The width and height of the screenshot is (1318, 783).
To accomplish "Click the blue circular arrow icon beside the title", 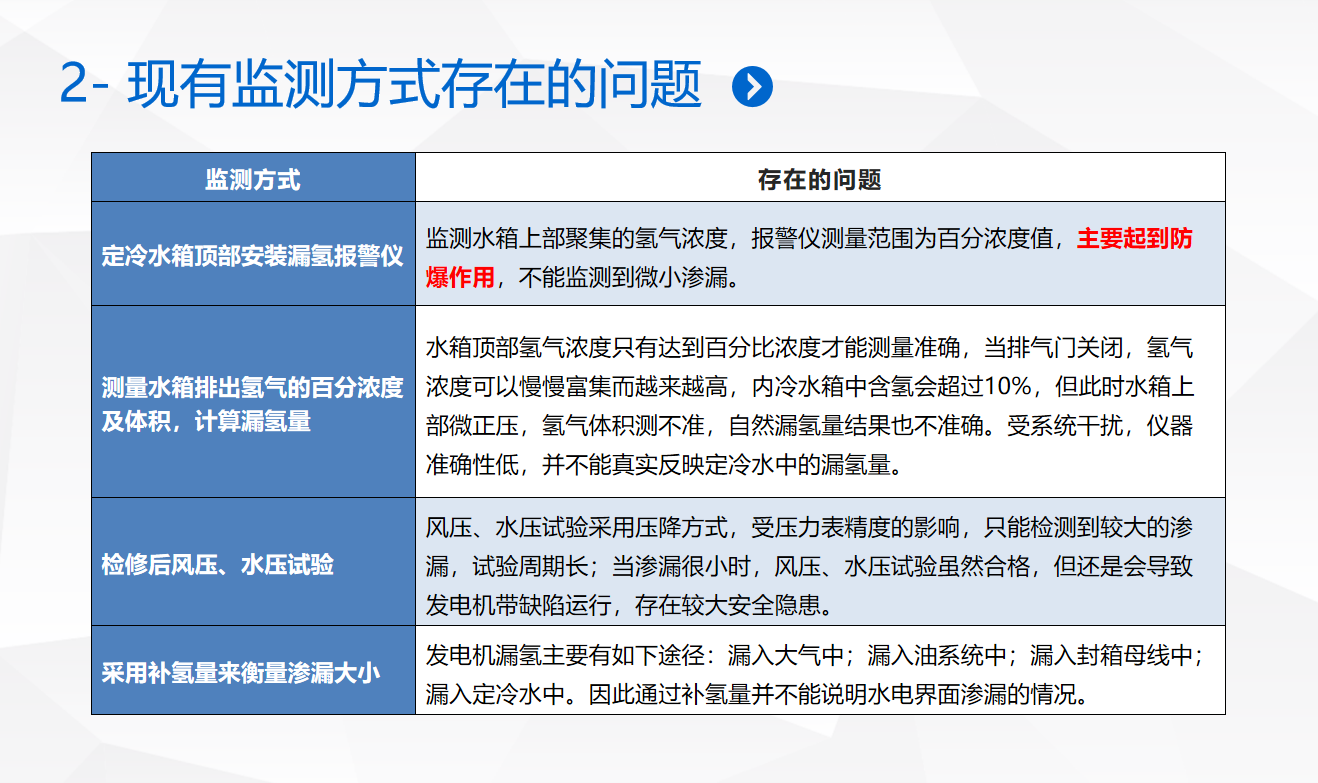I will pyautogui.click(x=752, y=87).
